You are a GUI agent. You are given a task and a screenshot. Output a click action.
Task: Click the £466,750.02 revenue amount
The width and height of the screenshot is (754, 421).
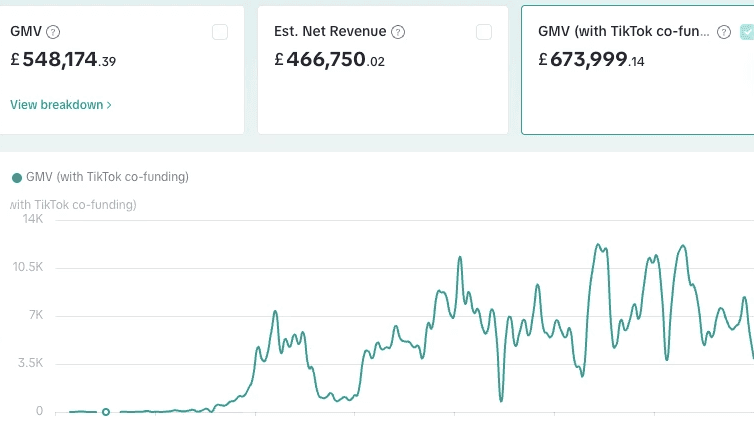[x=329, y=60]
